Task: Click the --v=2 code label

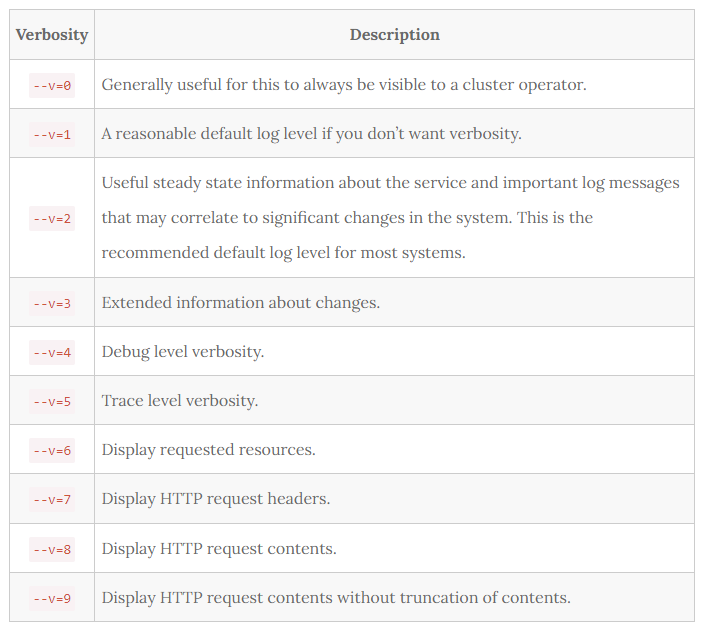Action: click(52, 218)
